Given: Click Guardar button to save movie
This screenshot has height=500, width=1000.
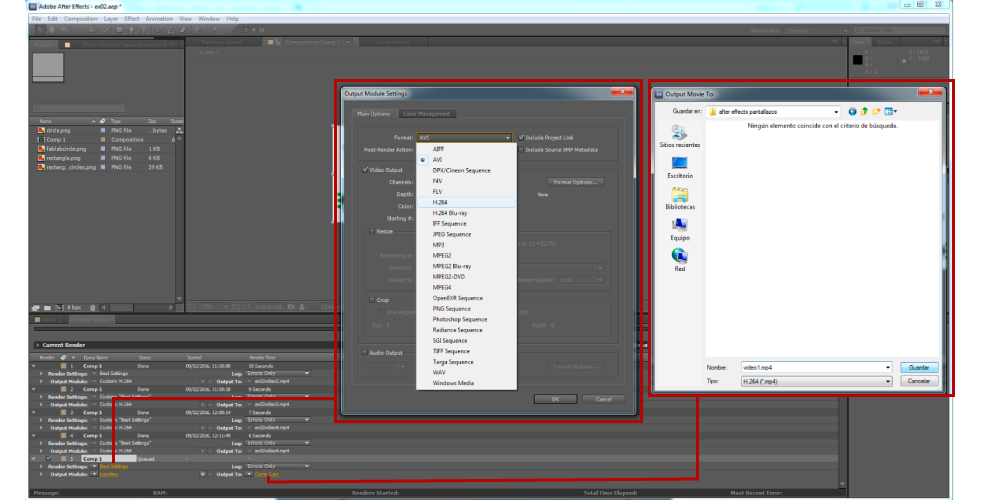Looking at the screenshot, I should pos(919,368).
